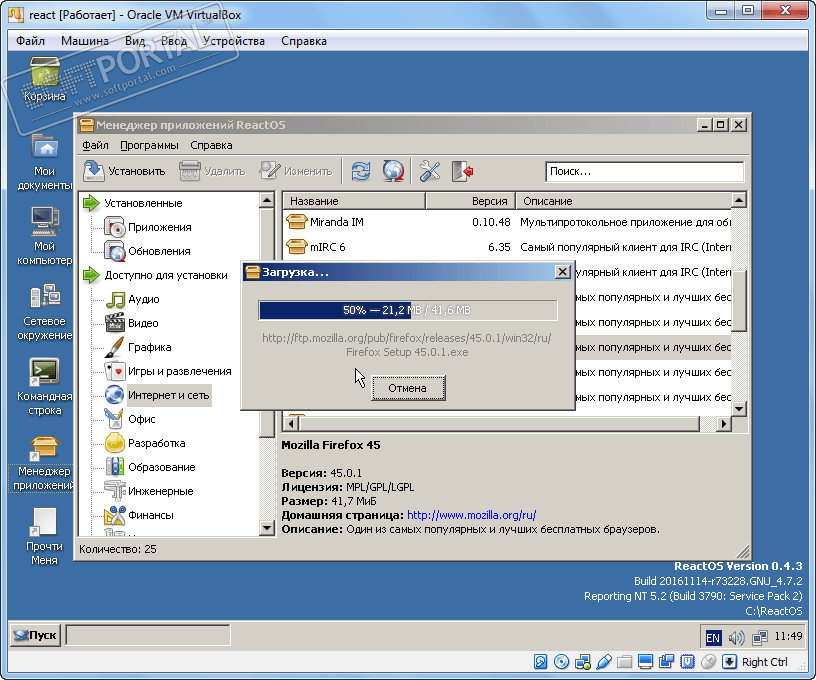The width and height of the screenshot is (816, 680).
Task: Open Прочти Меня desktop icon
Action: coord(44,537)
